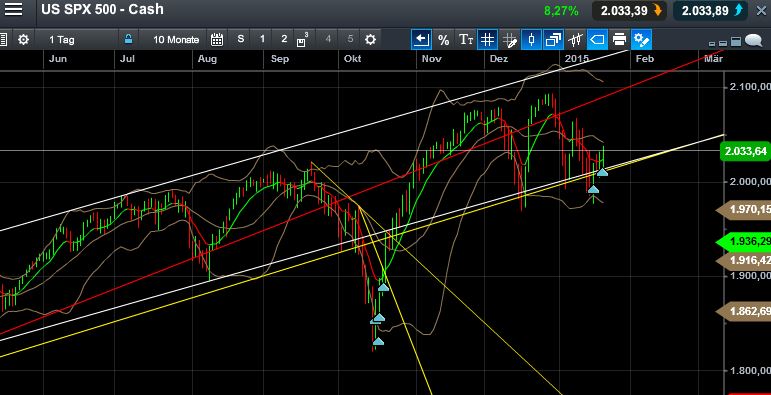The height and width of the screenshot is (395, 771).
Task: Open the bar chart comparison tool
Action: pos(575,39)
